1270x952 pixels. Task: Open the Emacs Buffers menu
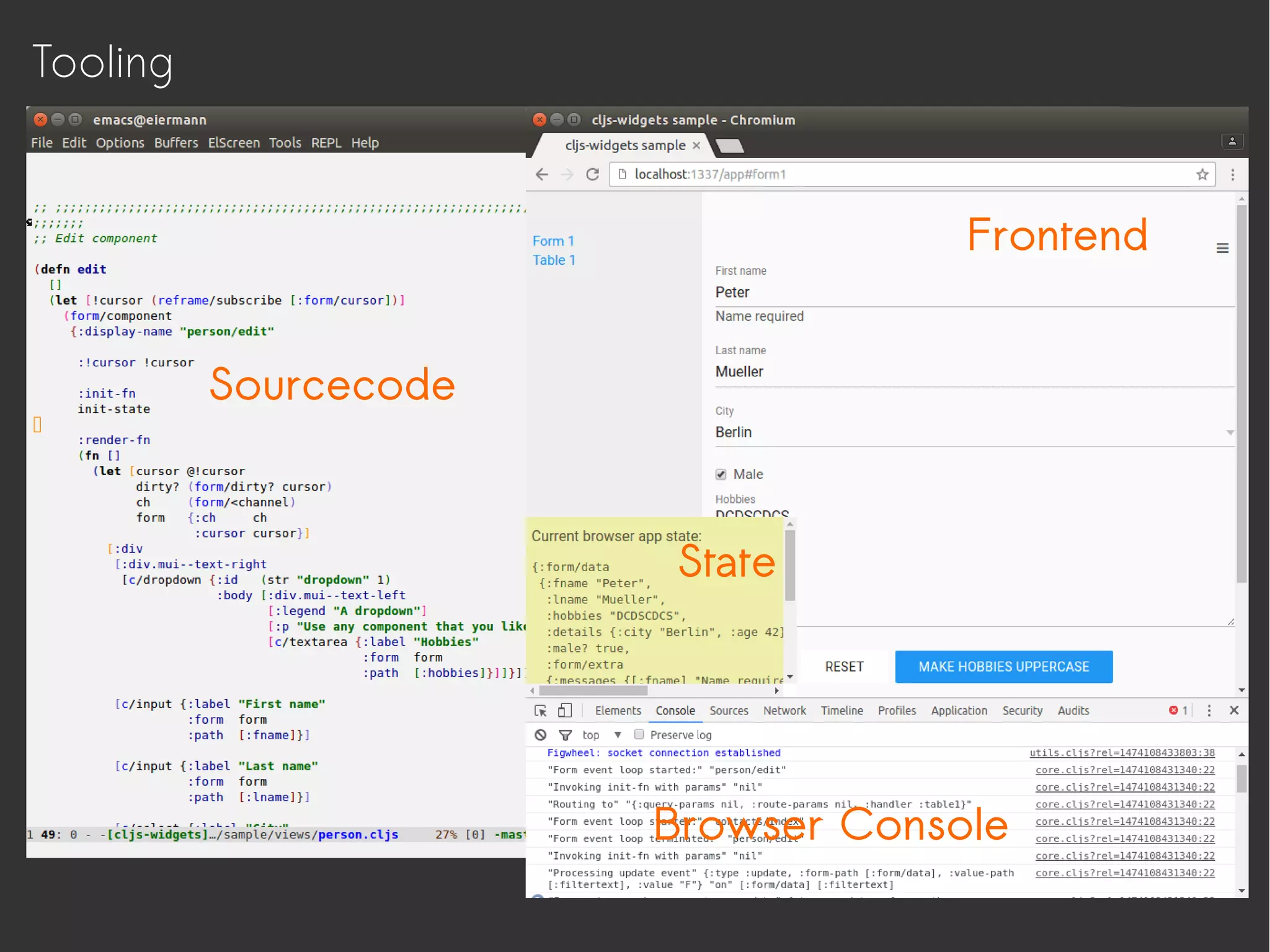[176, 143]
